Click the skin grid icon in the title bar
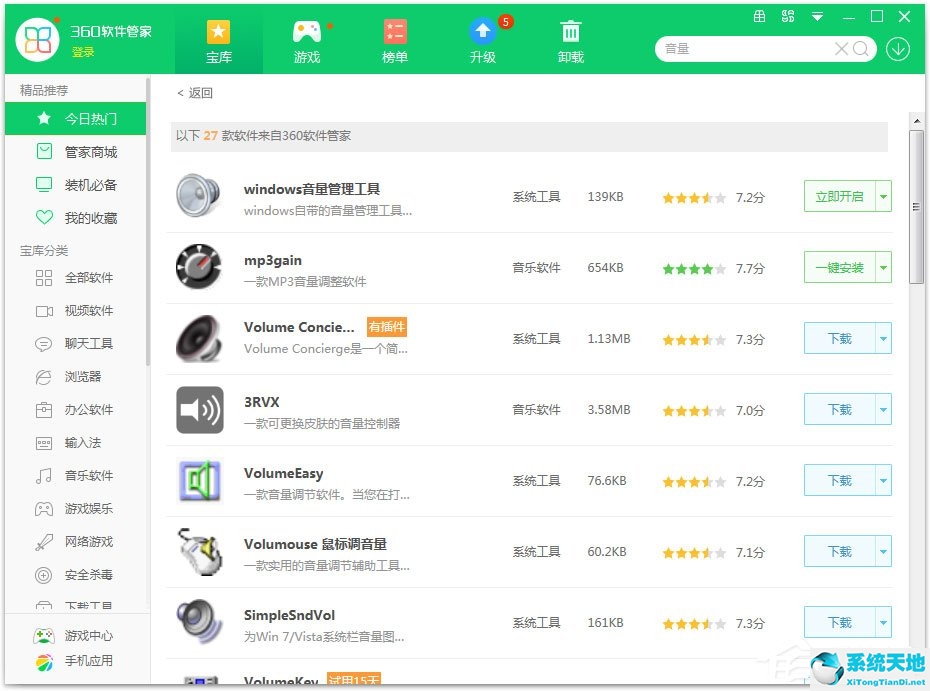This screenshot has height=691, width=930. pos(758,15)
